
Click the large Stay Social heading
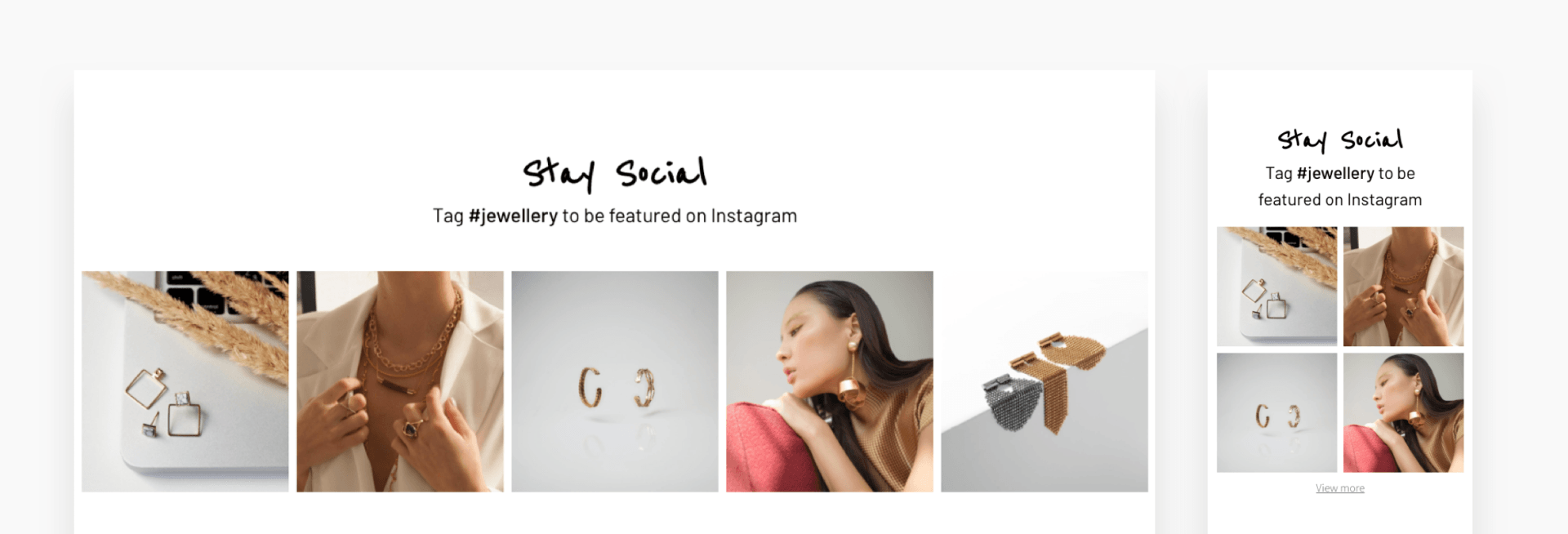pos(615,173)
